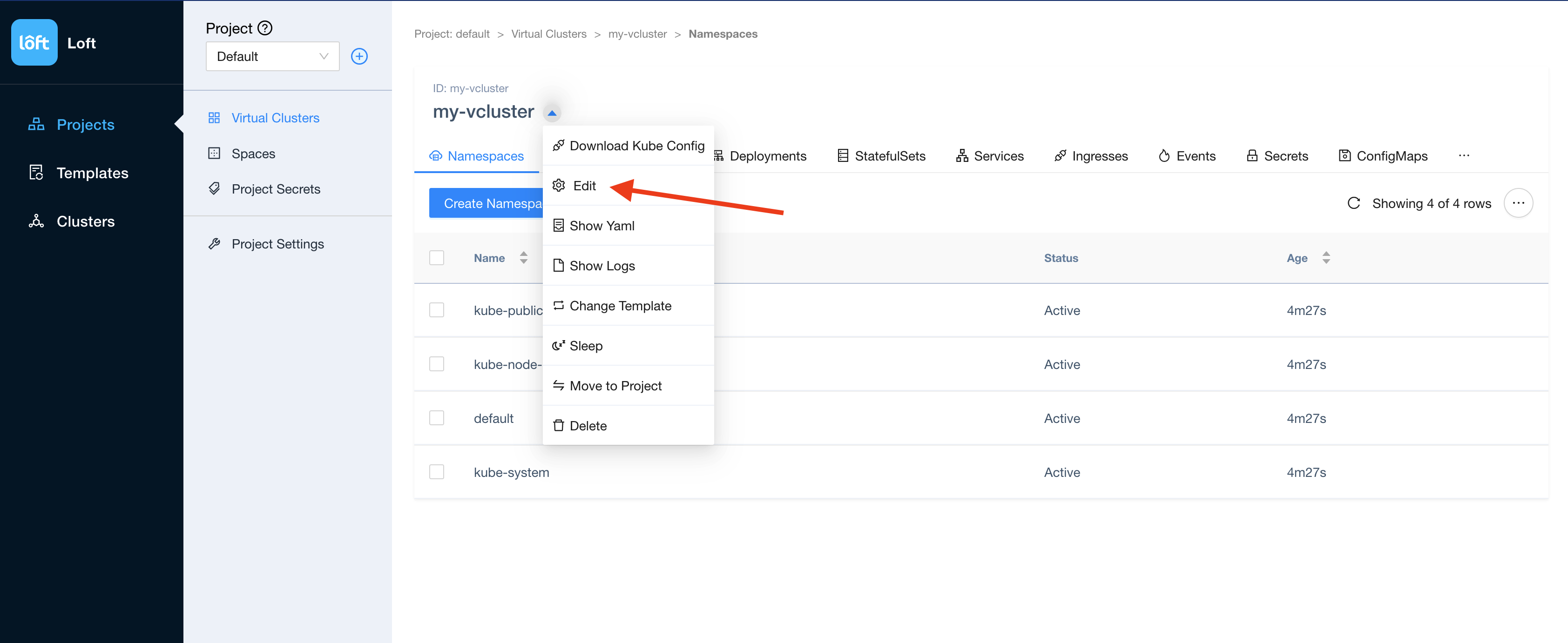The height and width of the screenshot is (643, 1568).
Task: Collapse the my-vcluster actions menu arrow
Action: [x=552, y=112]
